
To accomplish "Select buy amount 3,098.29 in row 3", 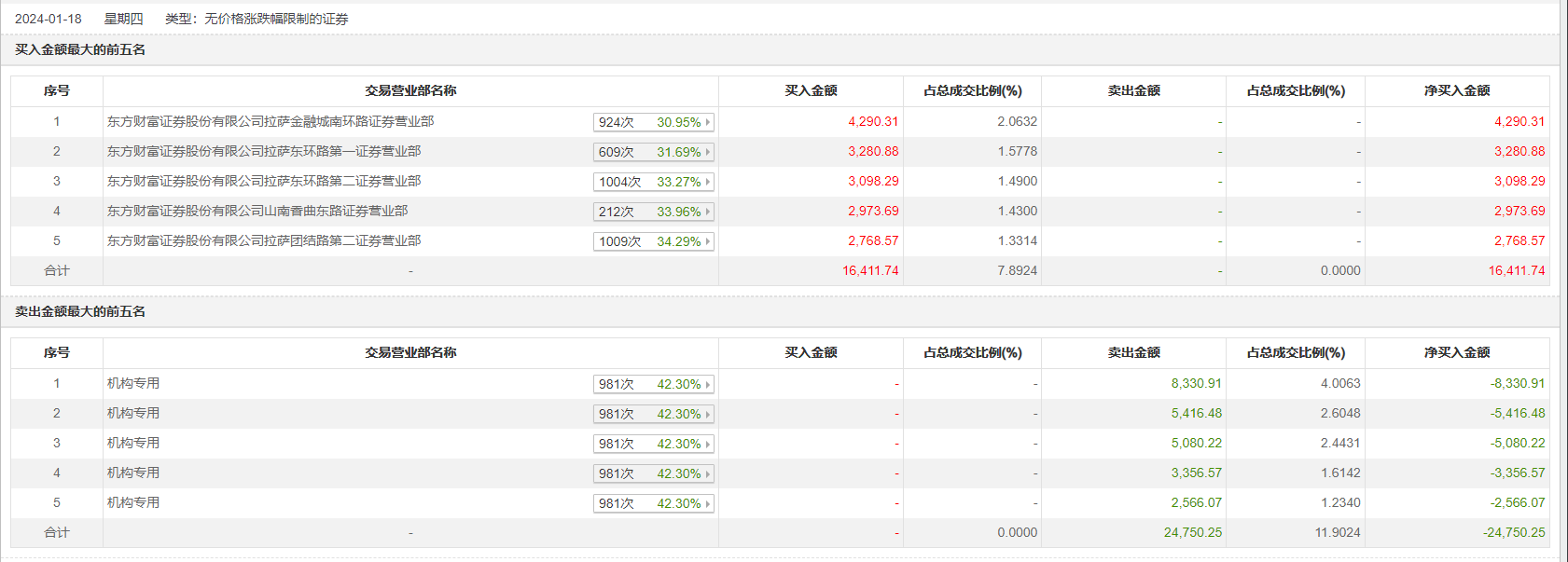I will (x=873, y=181).
